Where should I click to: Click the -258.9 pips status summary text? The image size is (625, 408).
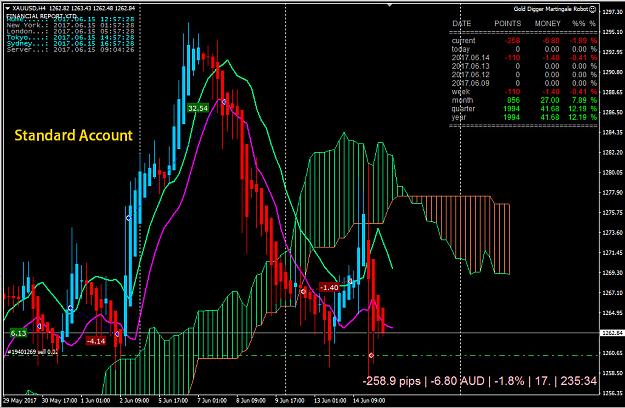point(391,381)
